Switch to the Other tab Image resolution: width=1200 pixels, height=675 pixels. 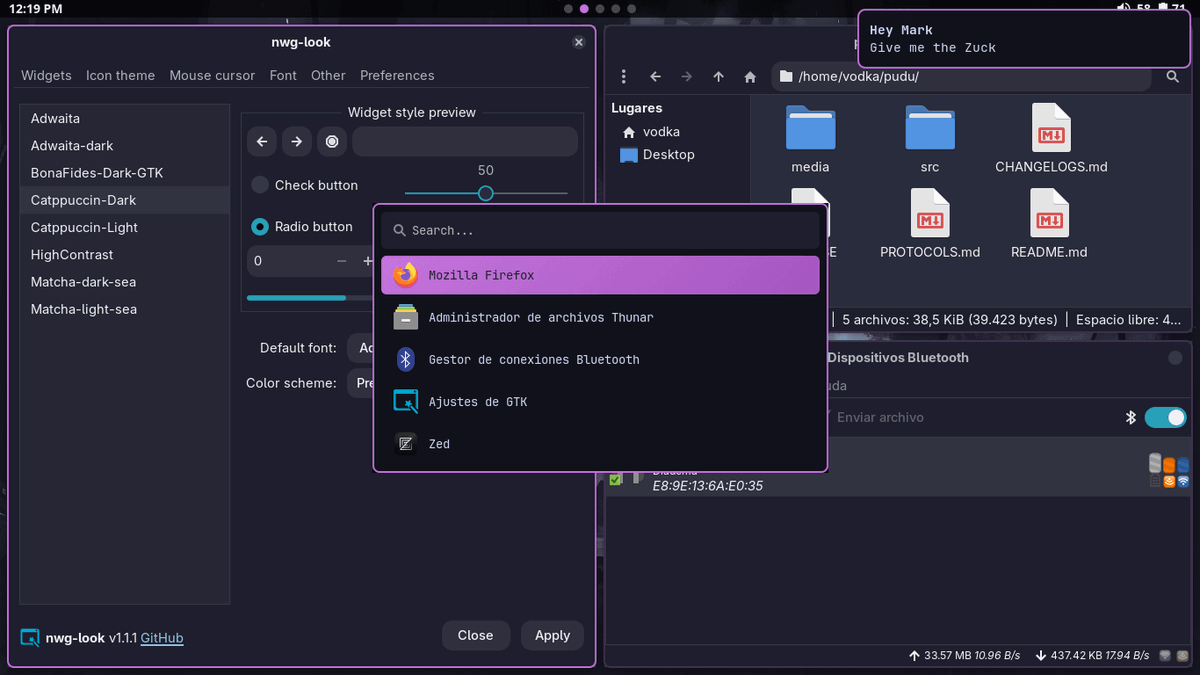(328, 75)
